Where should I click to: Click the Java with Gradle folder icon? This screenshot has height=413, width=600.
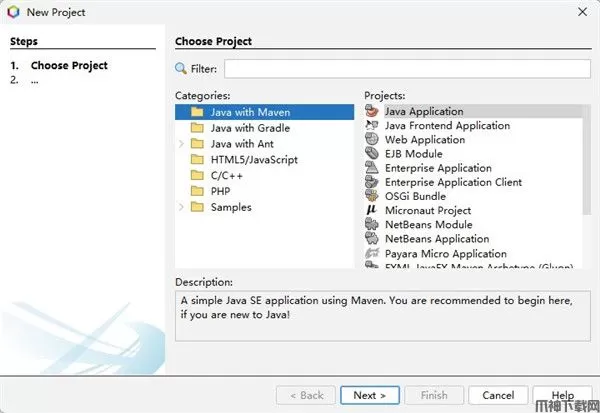(197, 128)
